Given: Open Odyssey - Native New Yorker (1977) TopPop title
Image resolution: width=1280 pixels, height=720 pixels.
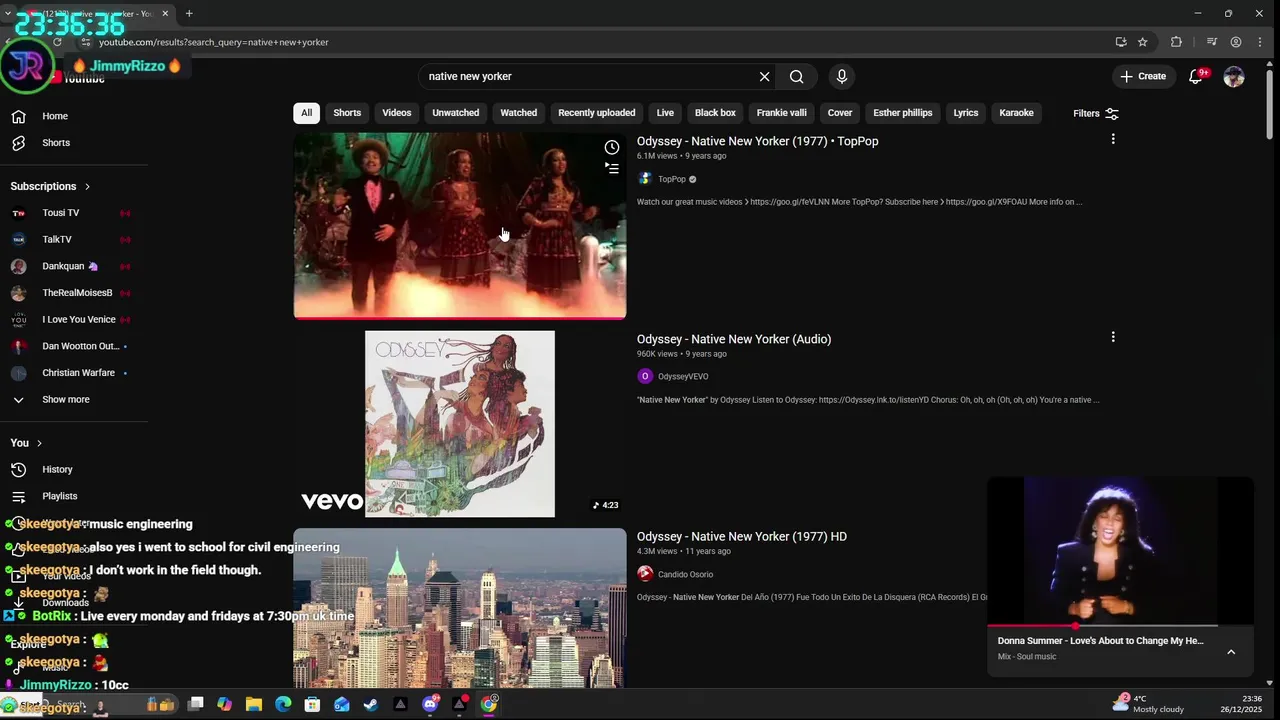Looking at the screenshot, I should pos(757,141).
